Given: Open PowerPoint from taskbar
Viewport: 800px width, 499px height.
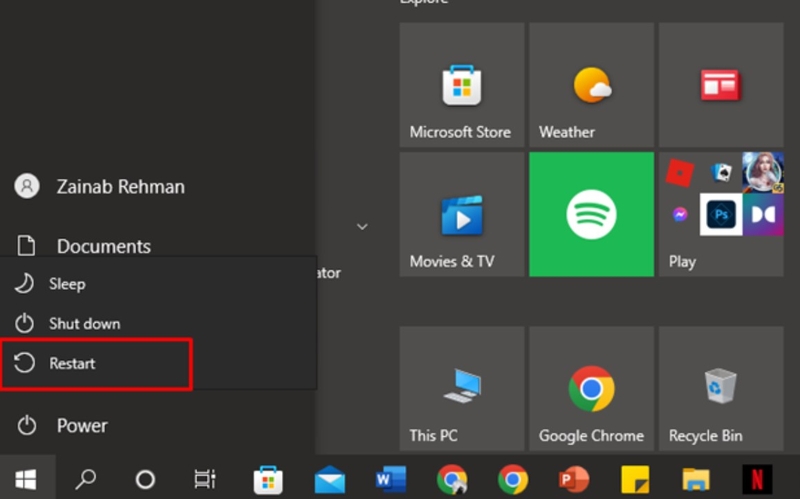Looking at the screenshot, I should pyautogui.click(x=574, y=479).
